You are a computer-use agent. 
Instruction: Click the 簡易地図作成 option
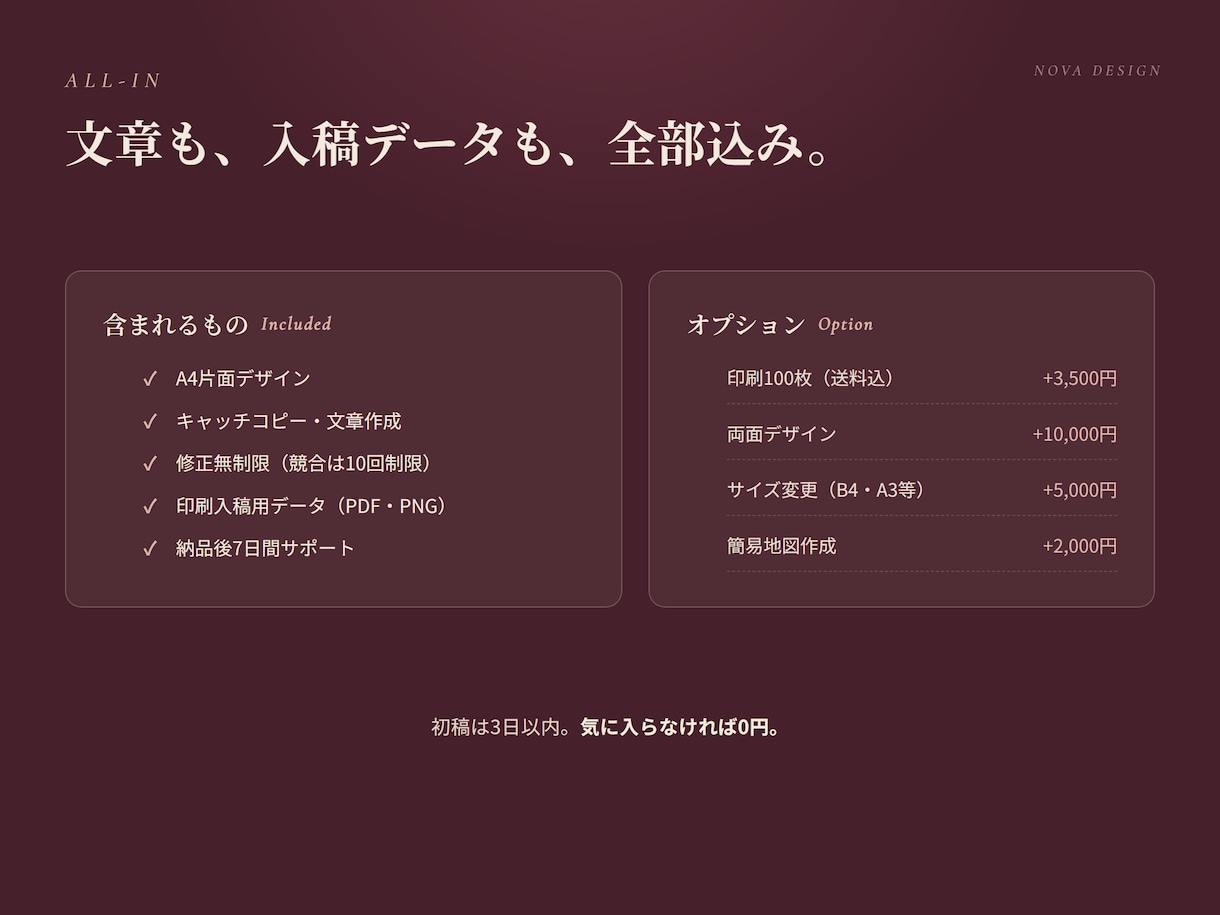(x=781, y=546)
